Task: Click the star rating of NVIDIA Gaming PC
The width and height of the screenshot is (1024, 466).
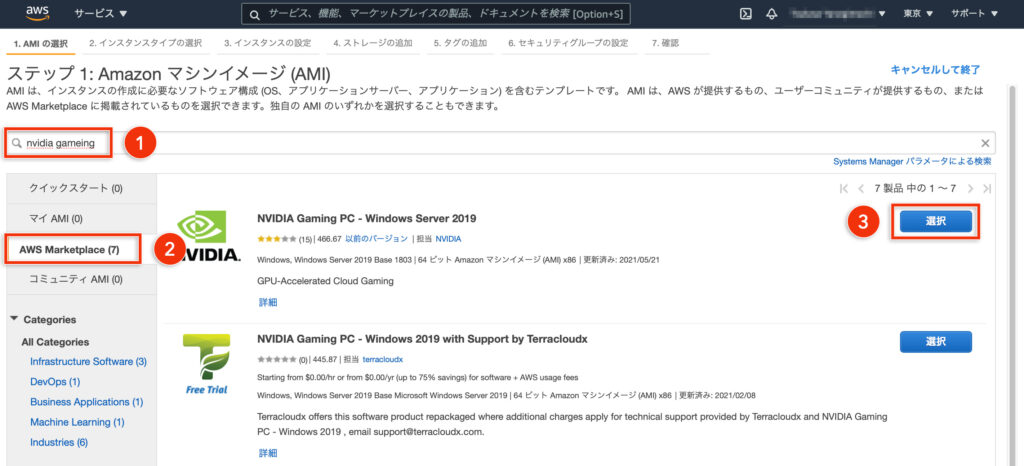Action: click(277, 239)
